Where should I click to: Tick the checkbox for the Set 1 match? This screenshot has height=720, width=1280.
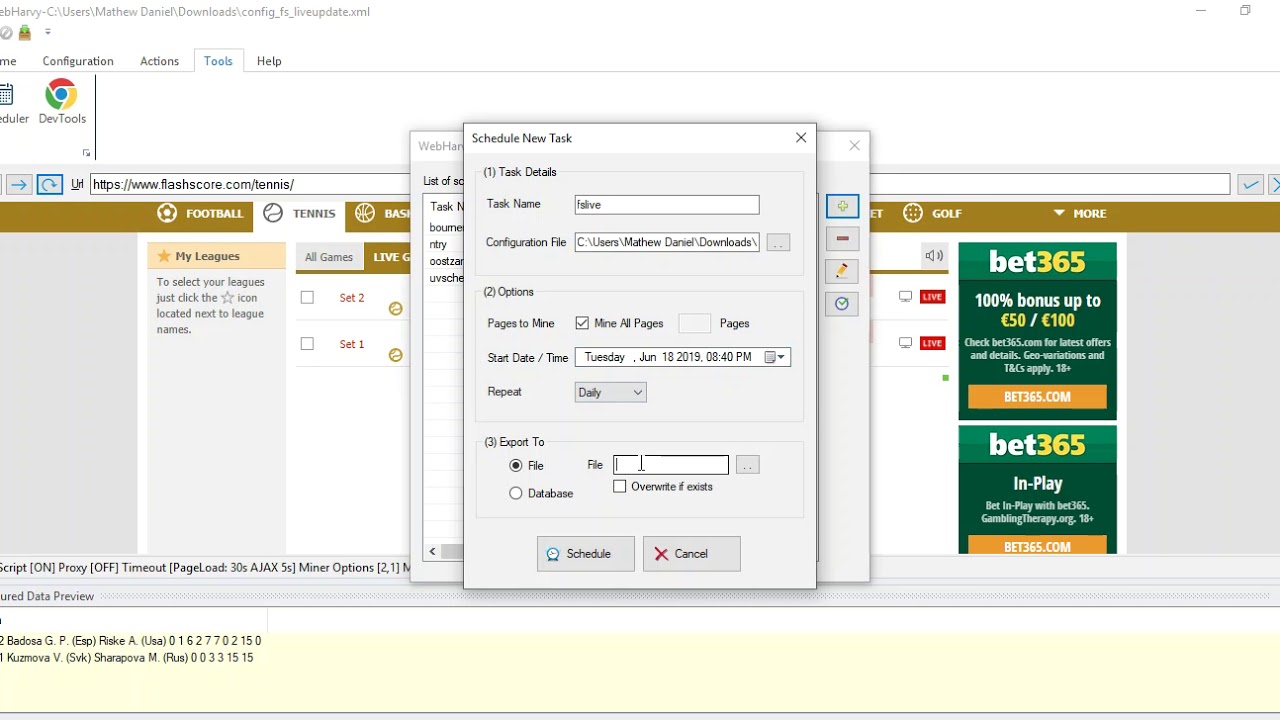[x=307, y=344]
